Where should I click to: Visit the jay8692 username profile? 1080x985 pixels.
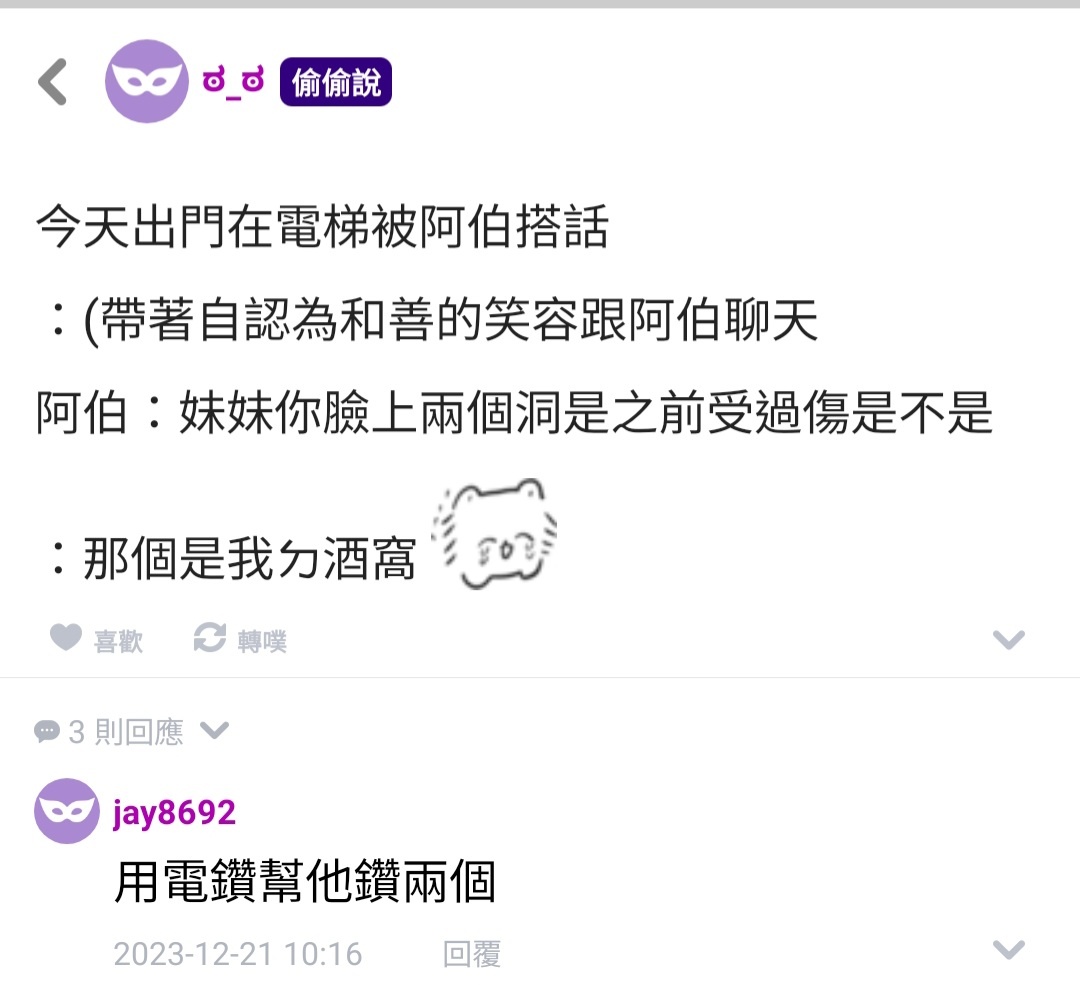(174, 813)
